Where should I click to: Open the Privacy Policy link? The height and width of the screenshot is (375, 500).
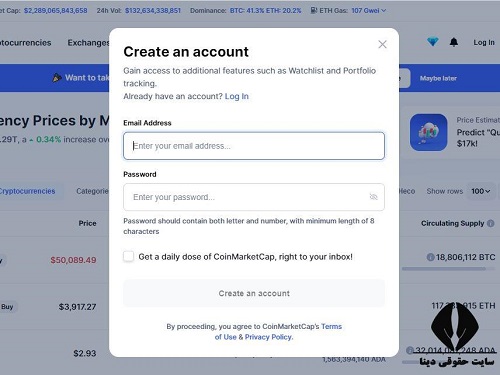[x=269, y=337]
